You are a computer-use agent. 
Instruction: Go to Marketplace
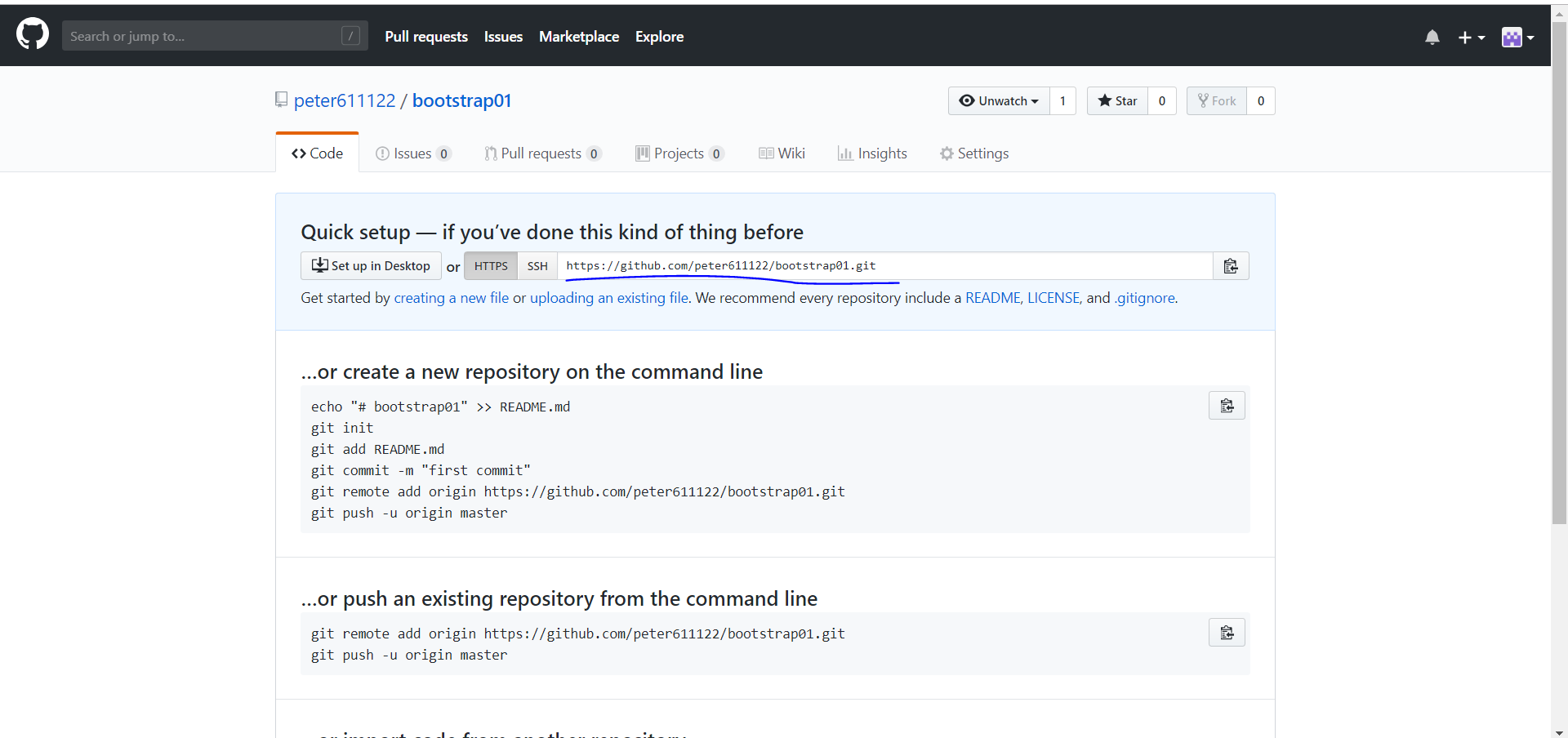coord(579,37)
